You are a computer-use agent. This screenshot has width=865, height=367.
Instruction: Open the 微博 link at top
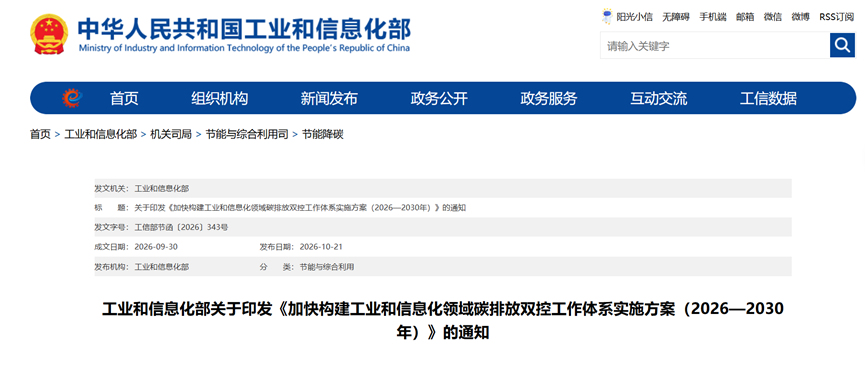[800, 17]
